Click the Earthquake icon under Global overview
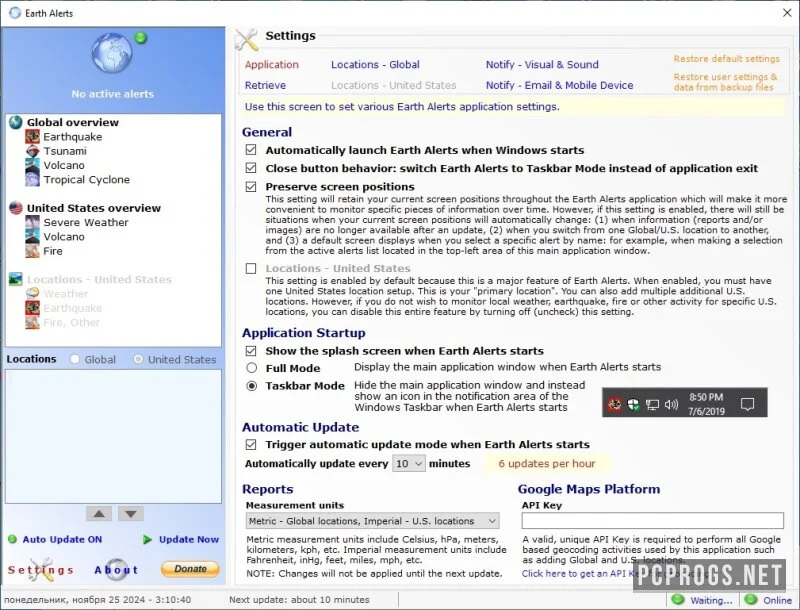This screenshot has width=800, height=610. click(33, 136)
